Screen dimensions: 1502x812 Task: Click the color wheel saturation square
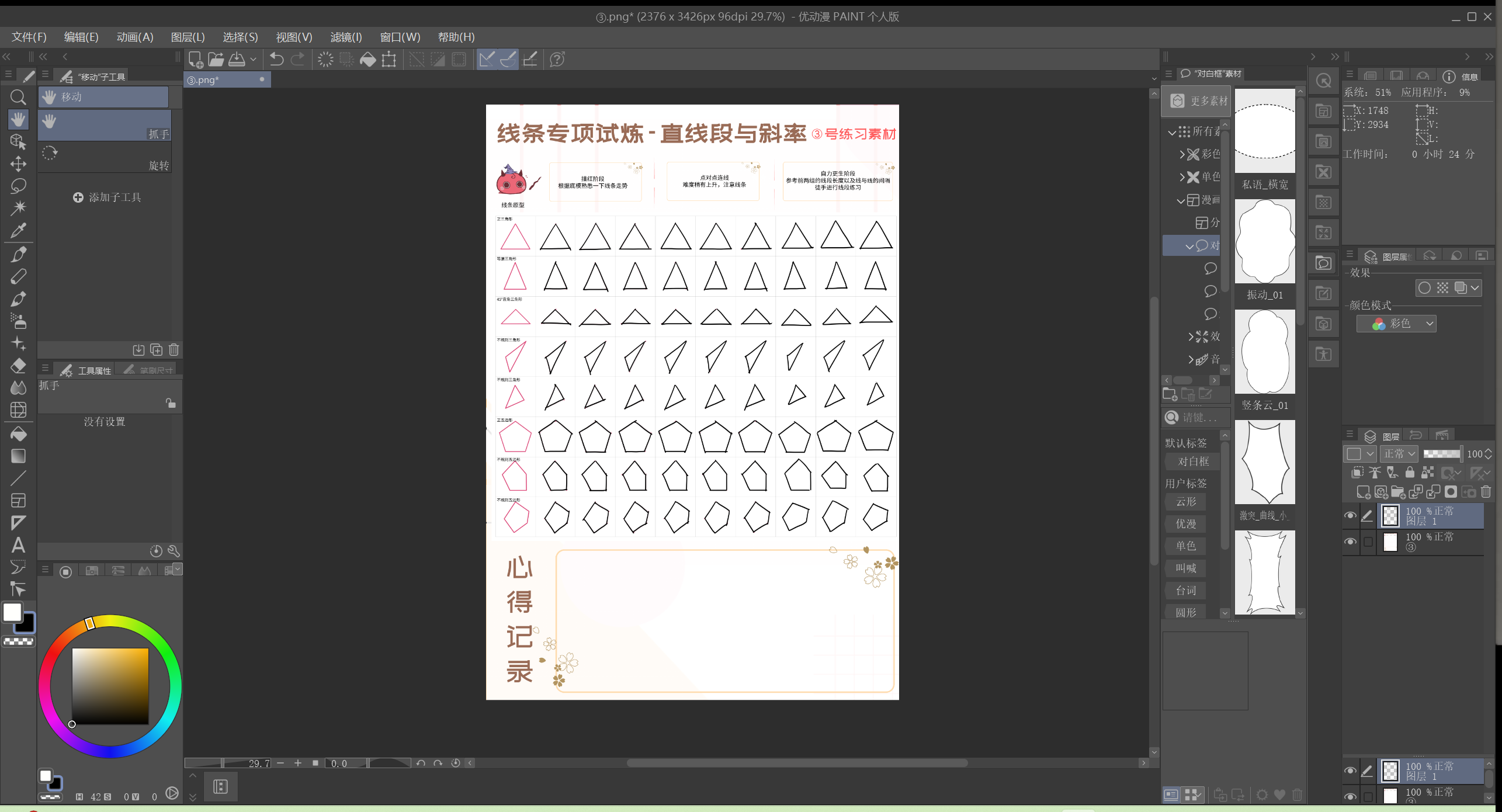tap(110, 686)
